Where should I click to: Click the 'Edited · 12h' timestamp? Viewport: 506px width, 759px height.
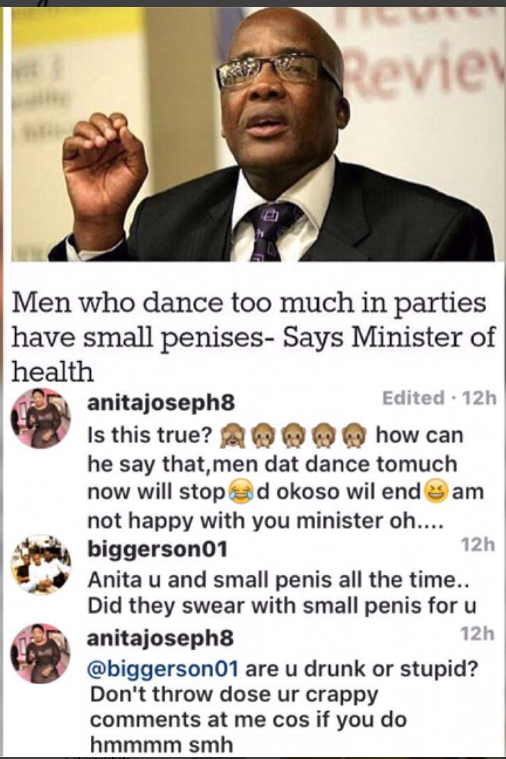pyautogui.click(x=439, y=398)
